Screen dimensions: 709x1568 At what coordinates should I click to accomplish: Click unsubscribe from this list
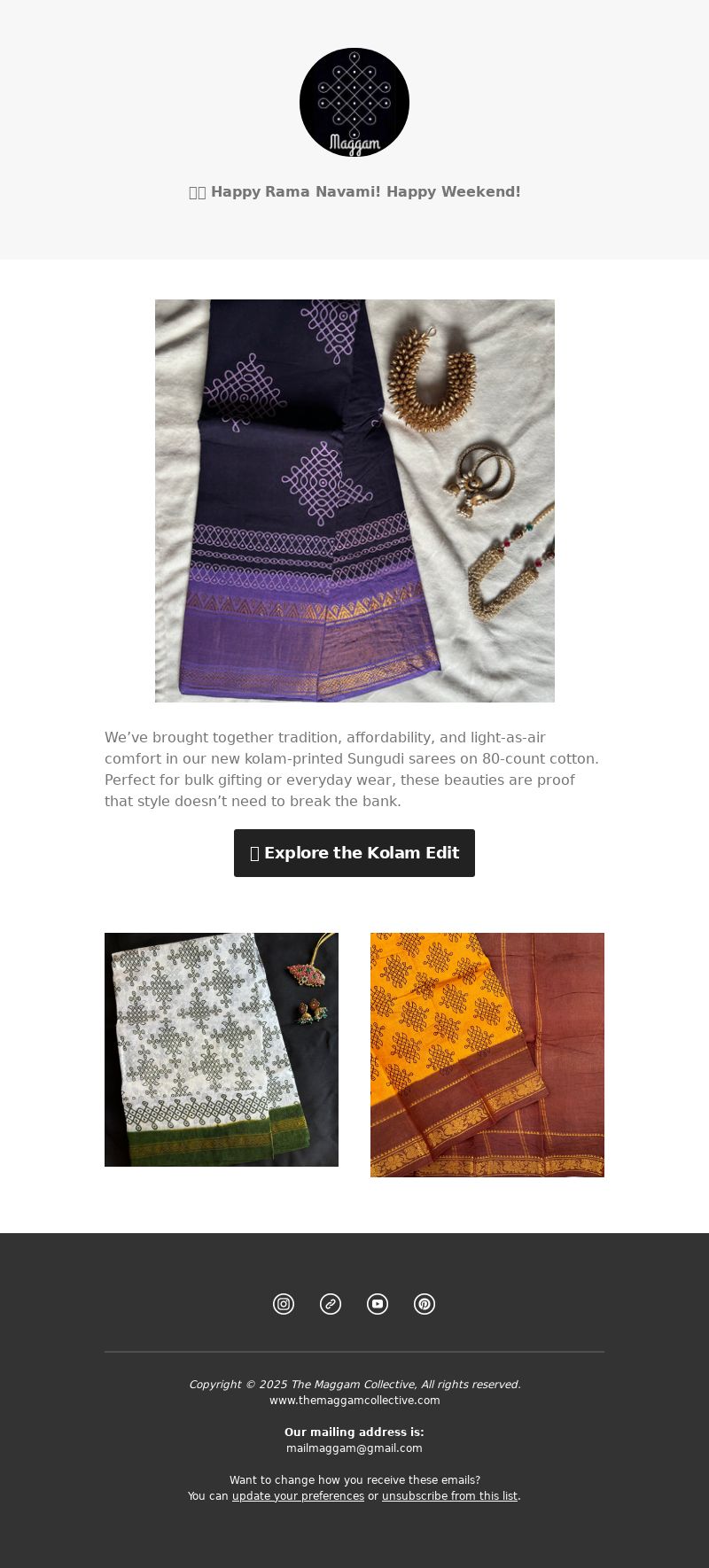pyautogui.click(x=449, y=1496)
